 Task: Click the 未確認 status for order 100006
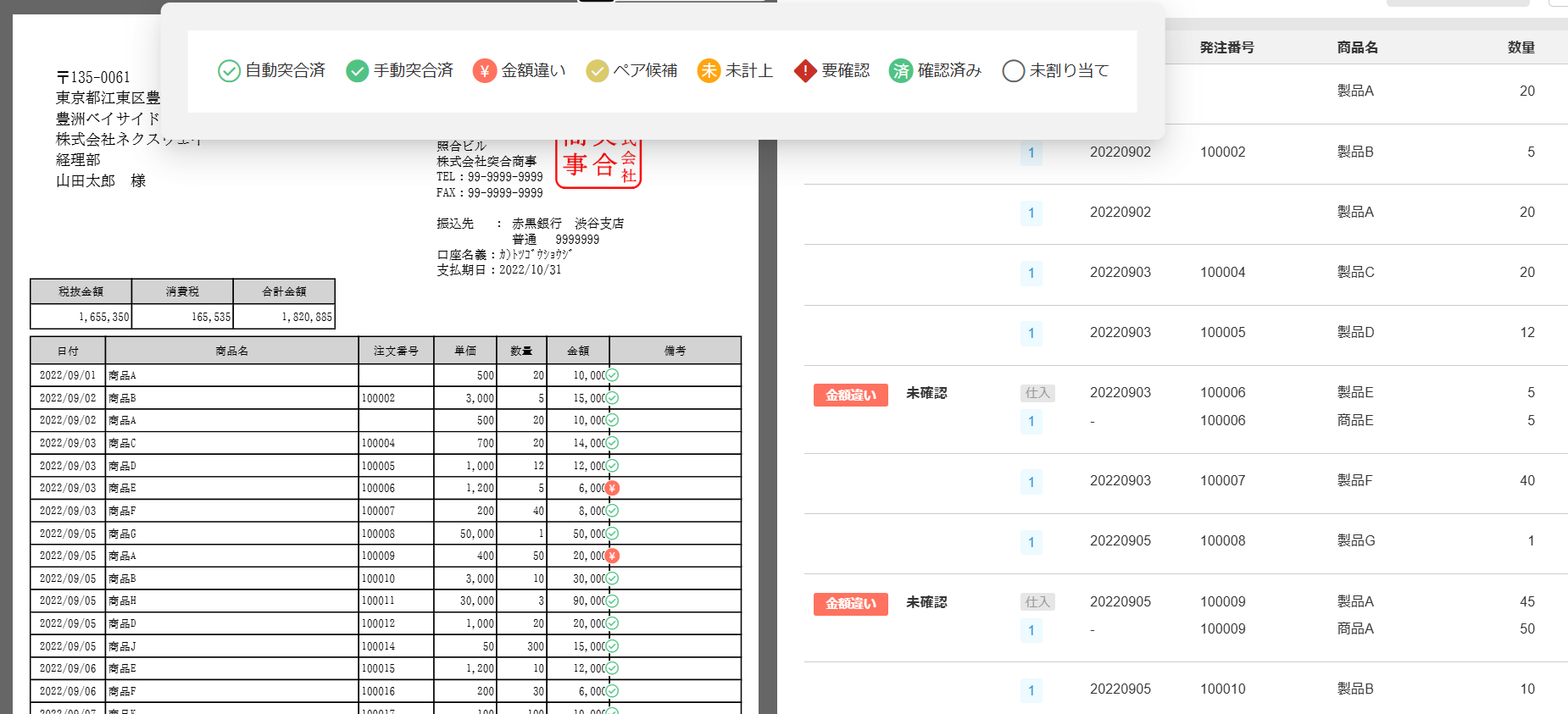point(926,393)
